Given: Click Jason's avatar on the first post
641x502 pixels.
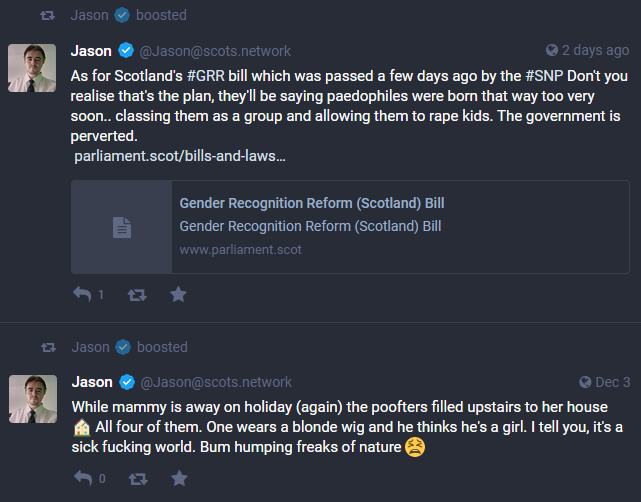Looking at the screenshot, I should coord(32,68).
